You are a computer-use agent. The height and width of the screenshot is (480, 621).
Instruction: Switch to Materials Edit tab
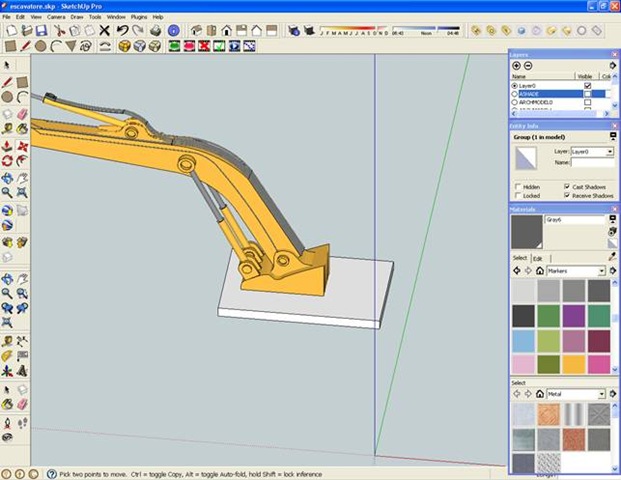click(x=537, y=259)
